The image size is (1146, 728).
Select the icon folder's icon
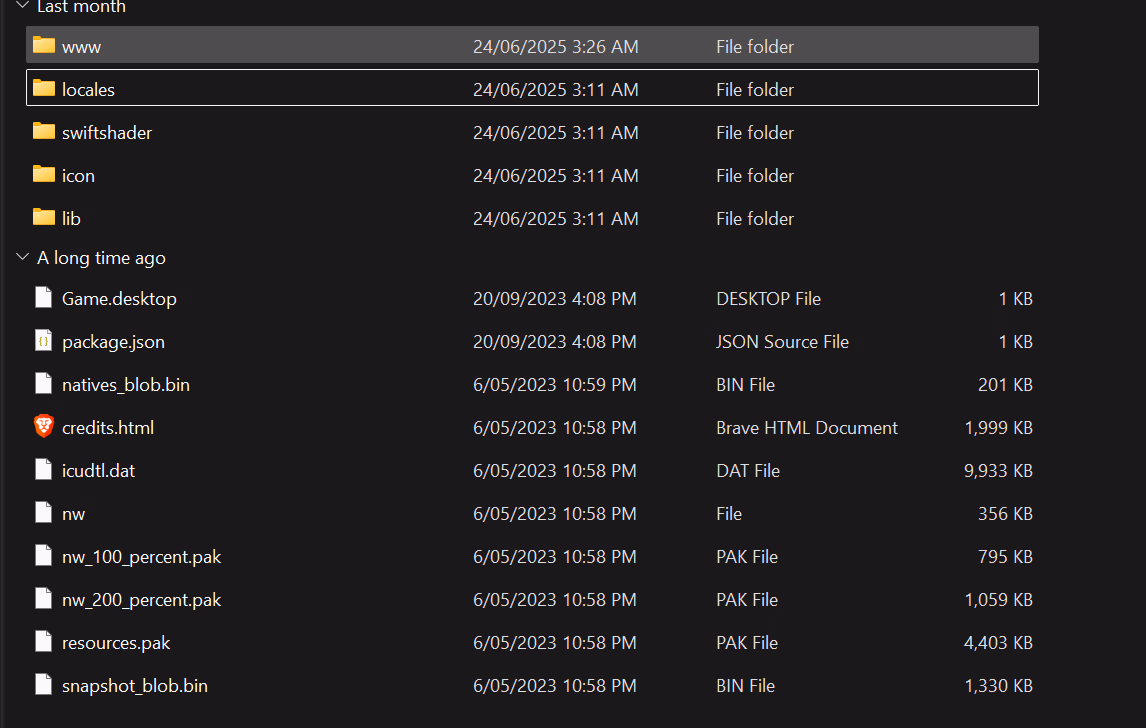[43, 174]
